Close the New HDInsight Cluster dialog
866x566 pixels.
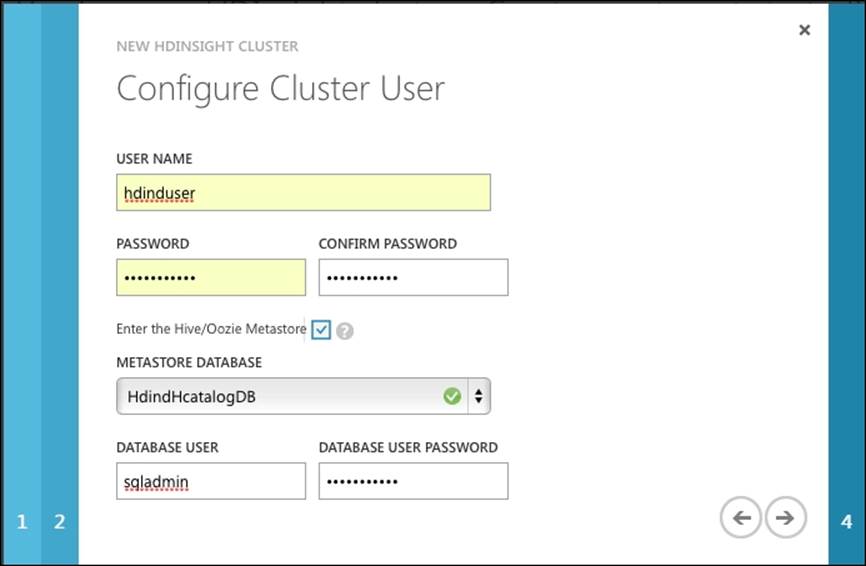pyautogui.click(x=804, y=30)
